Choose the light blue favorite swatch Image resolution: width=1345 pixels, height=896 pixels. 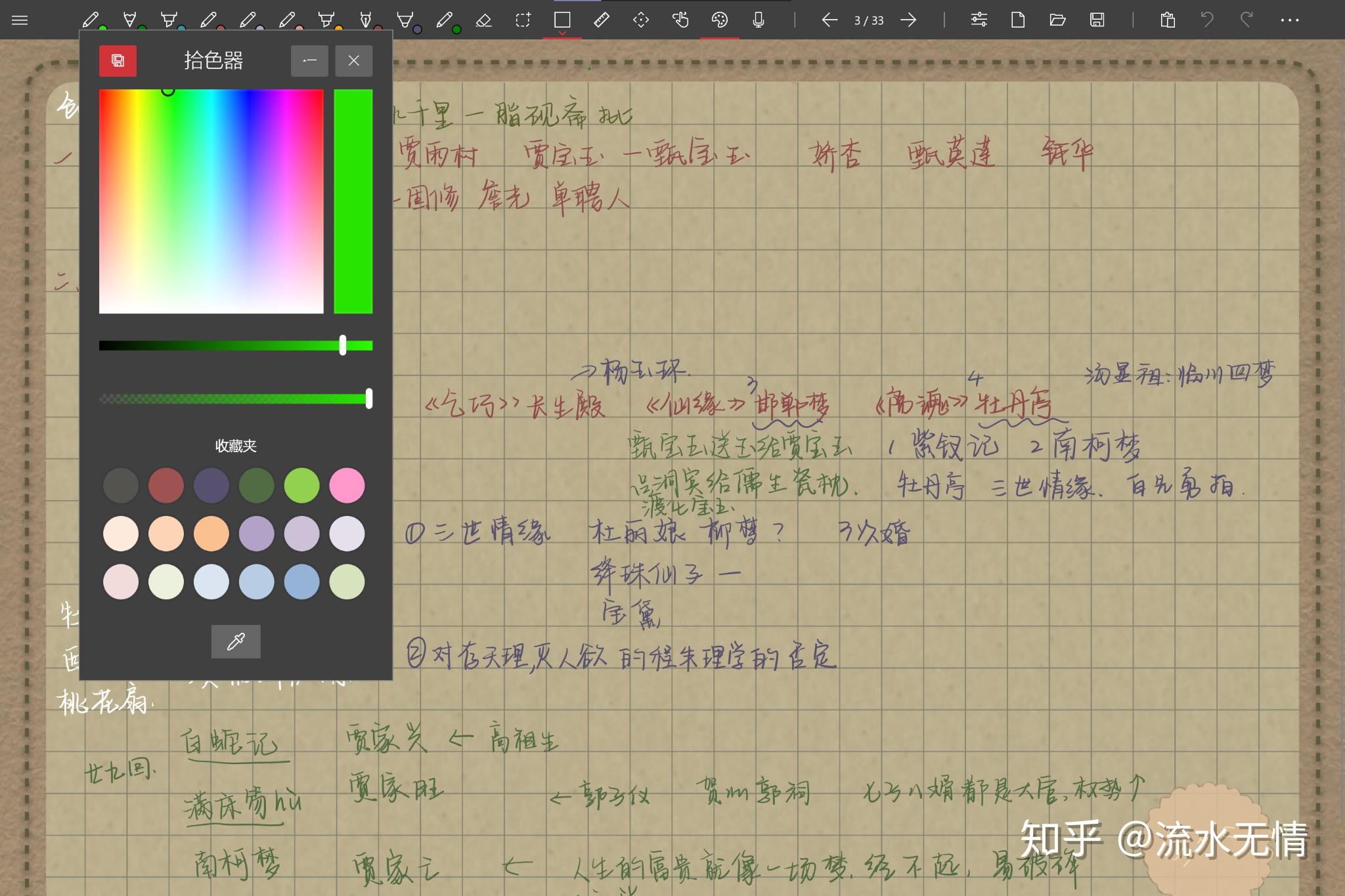click(257, 582)
